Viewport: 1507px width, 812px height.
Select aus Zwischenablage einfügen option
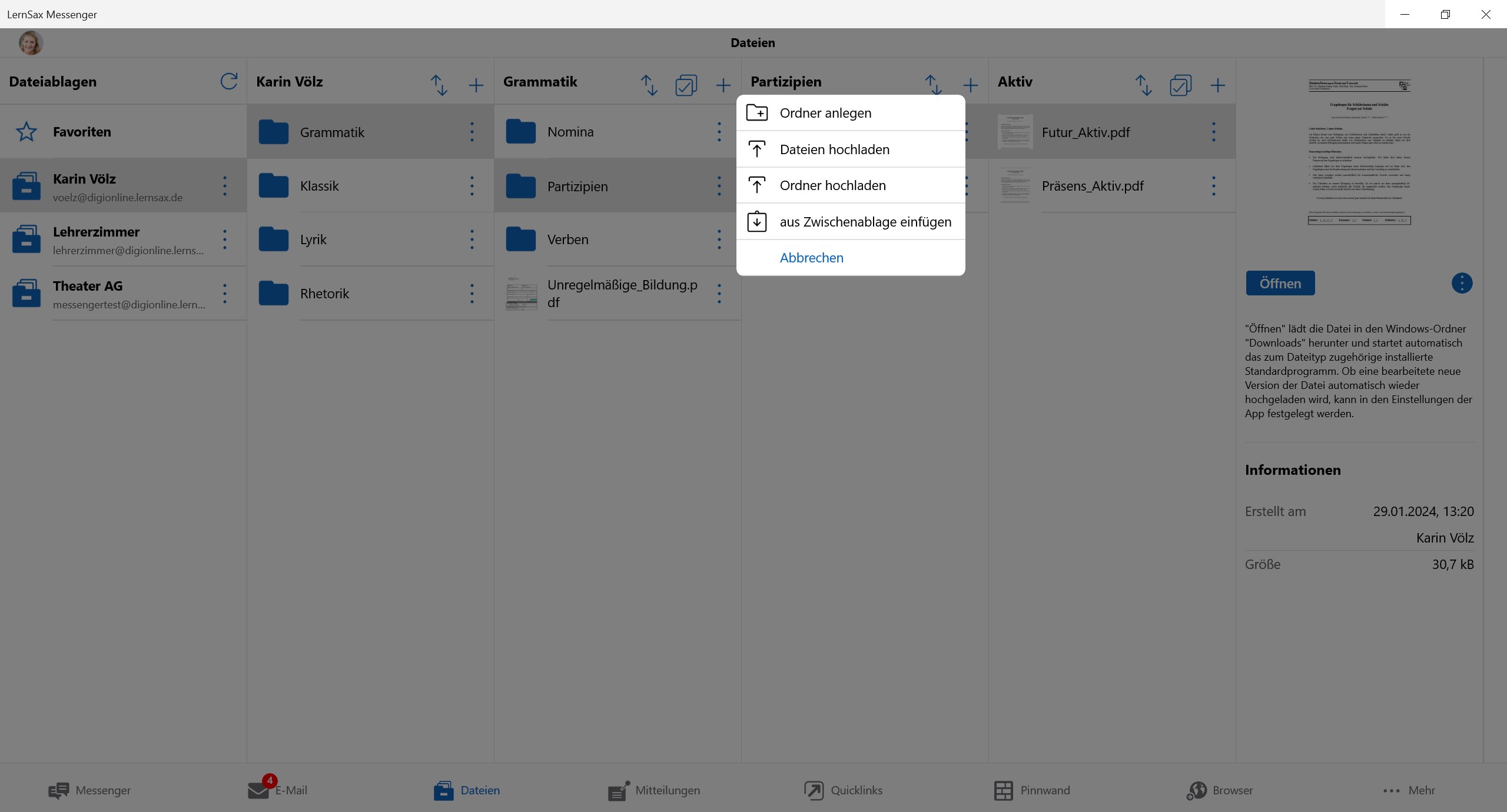(x=865, y=222)
